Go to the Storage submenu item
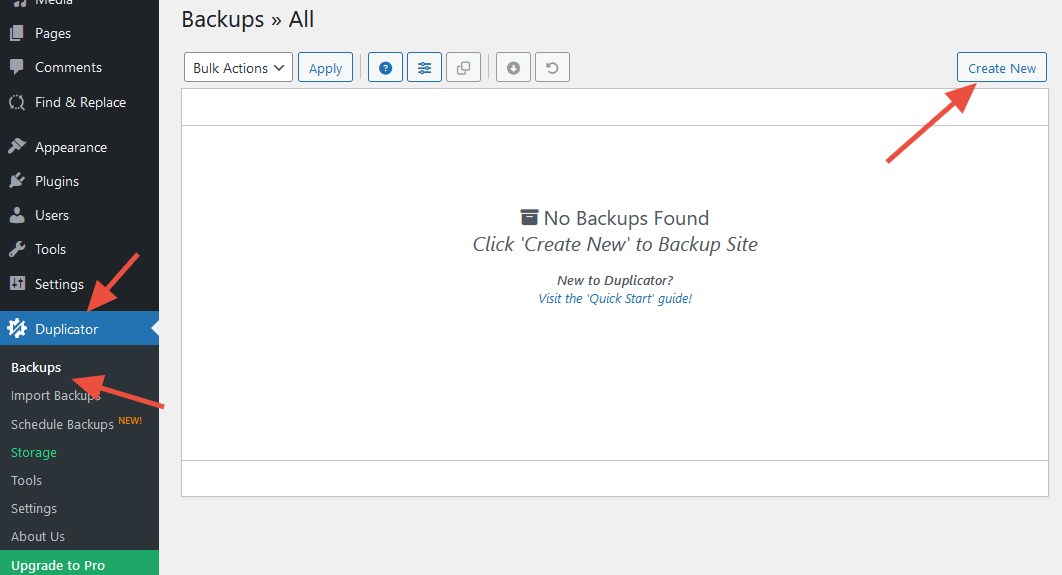Image resolution: width=1062 pixels, height=575 pixels. point(34,452)
